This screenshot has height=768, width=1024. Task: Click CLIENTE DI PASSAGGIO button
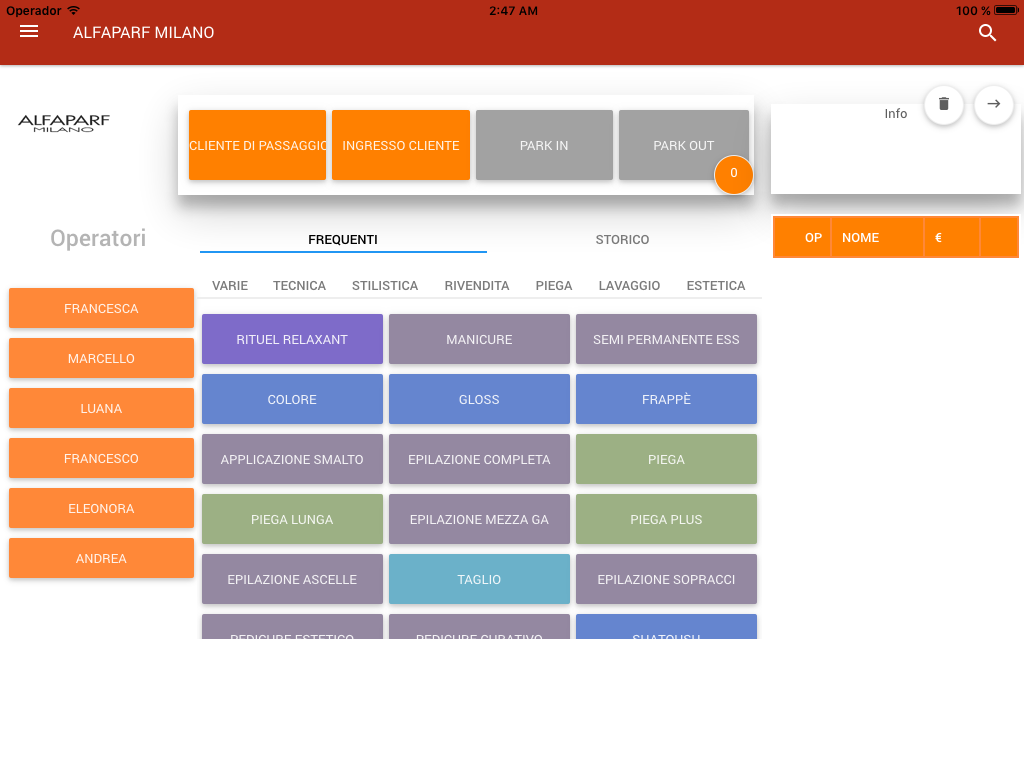[x=257, y=145]
